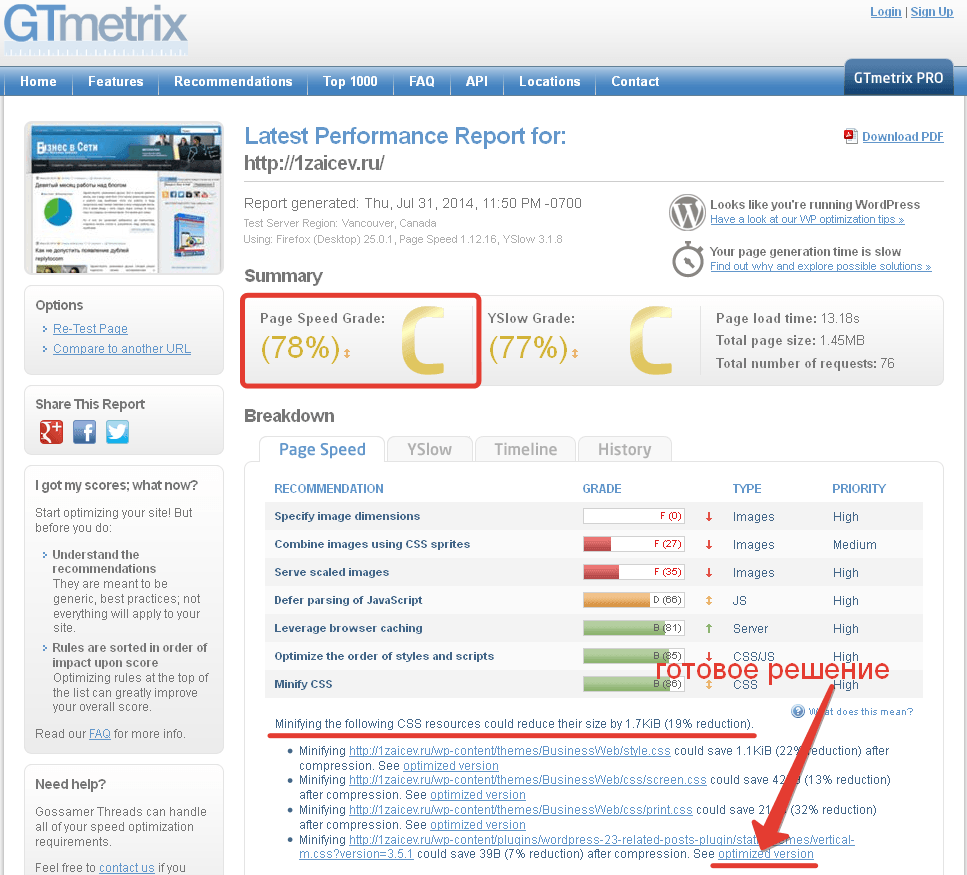967x875 pixels.
Task: Expand the Leverage browser caching row
Action: click(348, 628)
